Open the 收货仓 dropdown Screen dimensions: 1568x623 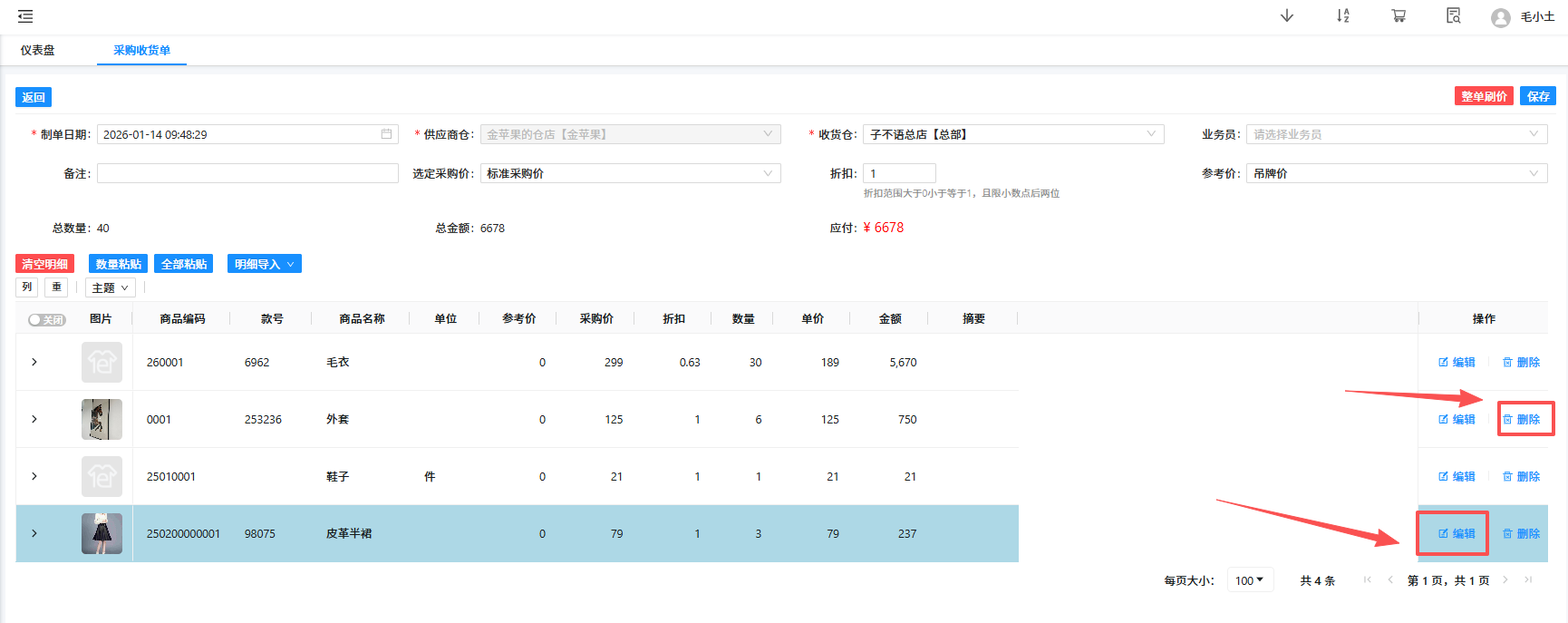point(1013,134)
